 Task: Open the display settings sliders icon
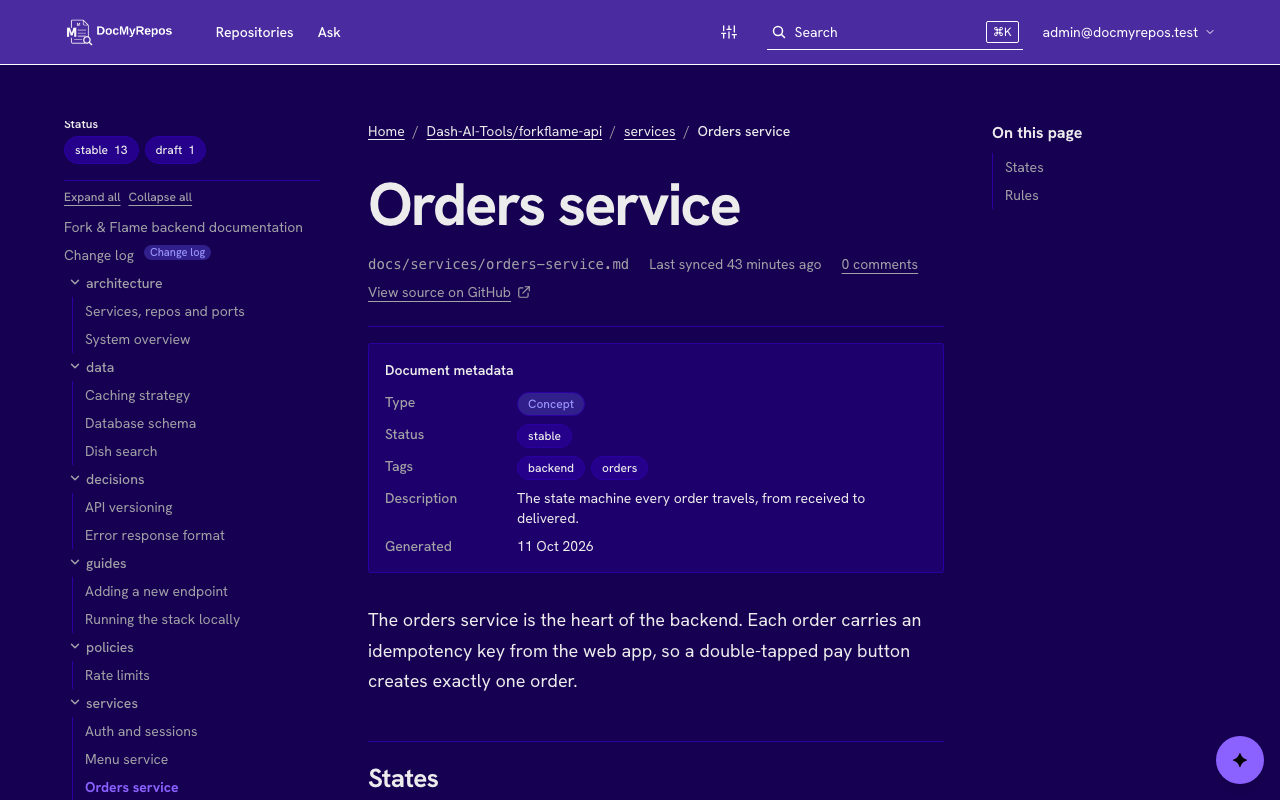point(729,32)
